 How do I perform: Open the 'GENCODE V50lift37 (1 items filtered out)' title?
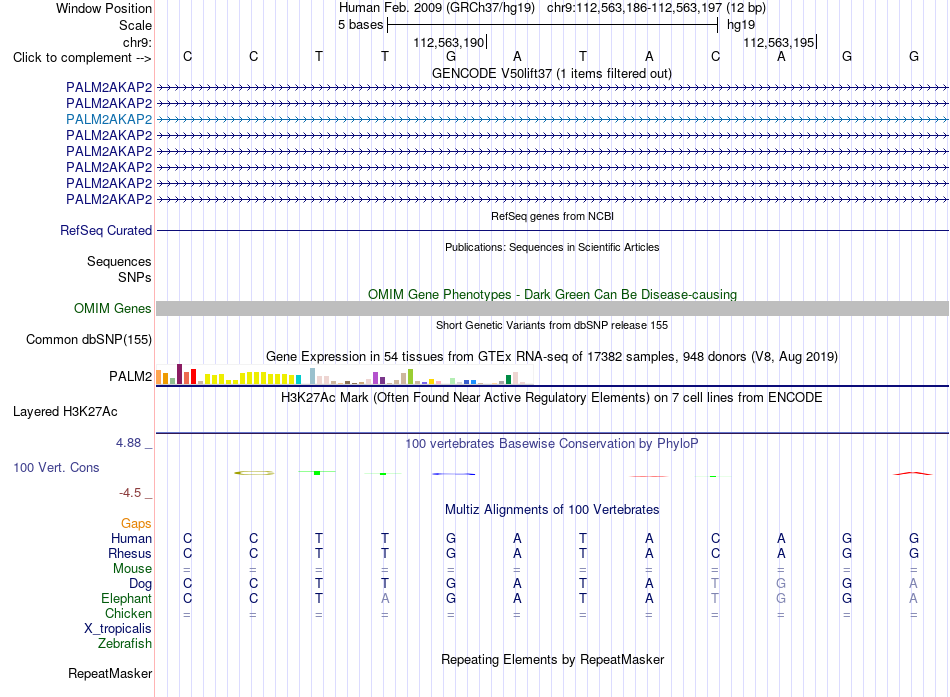pos(552,73)
